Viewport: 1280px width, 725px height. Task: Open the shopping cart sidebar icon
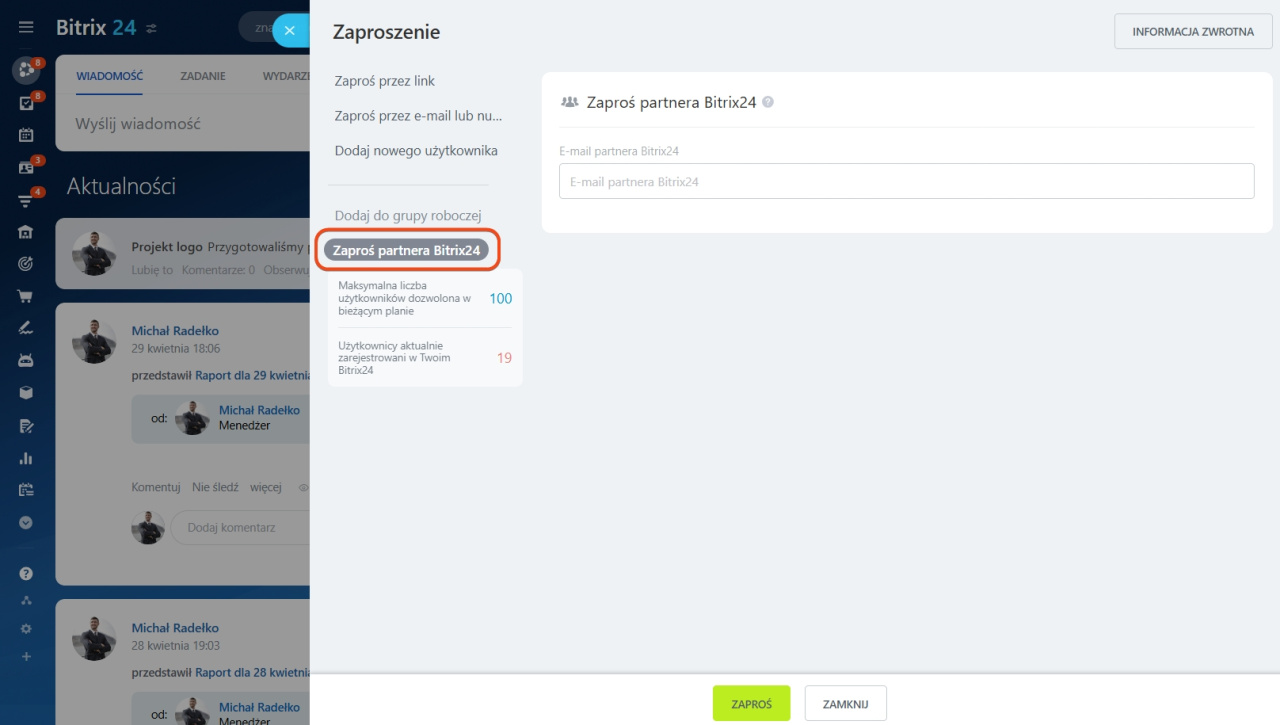pyautogui.click(x=26, y=296)
